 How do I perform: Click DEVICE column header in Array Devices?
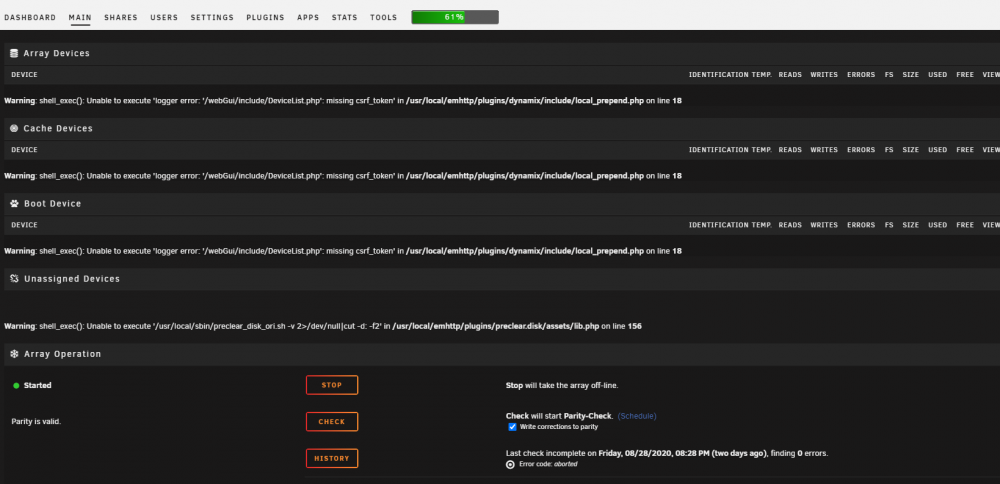[24, 75]
